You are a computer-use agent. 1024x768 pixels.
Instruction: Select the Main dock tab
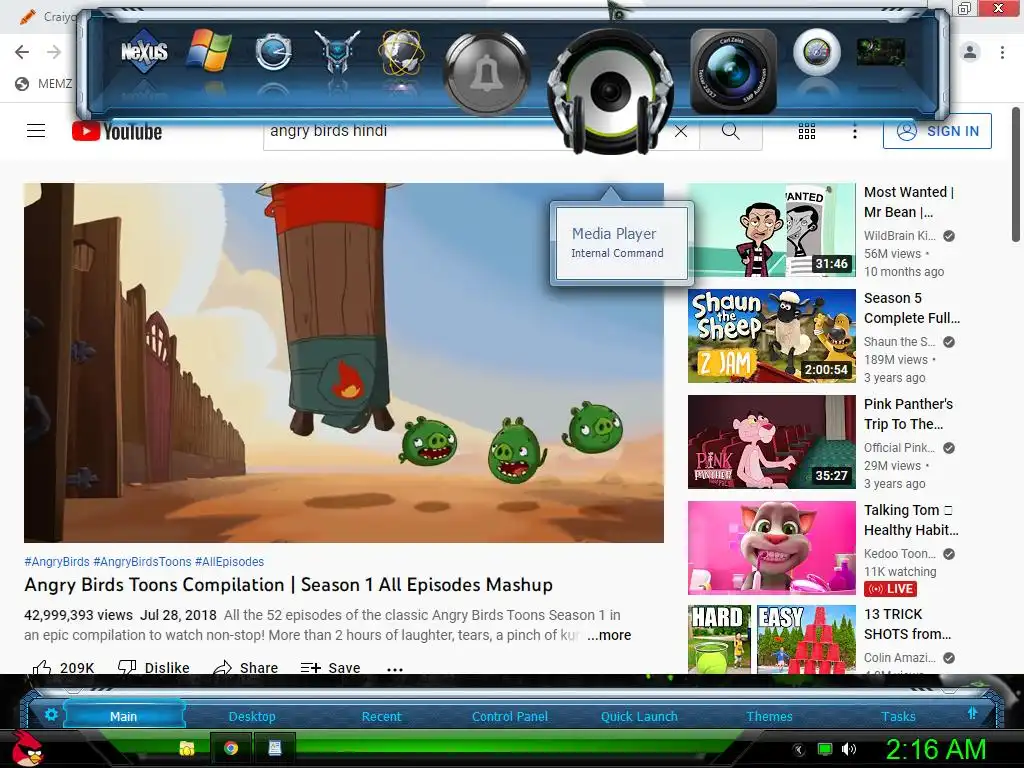[x=123, y=716]
